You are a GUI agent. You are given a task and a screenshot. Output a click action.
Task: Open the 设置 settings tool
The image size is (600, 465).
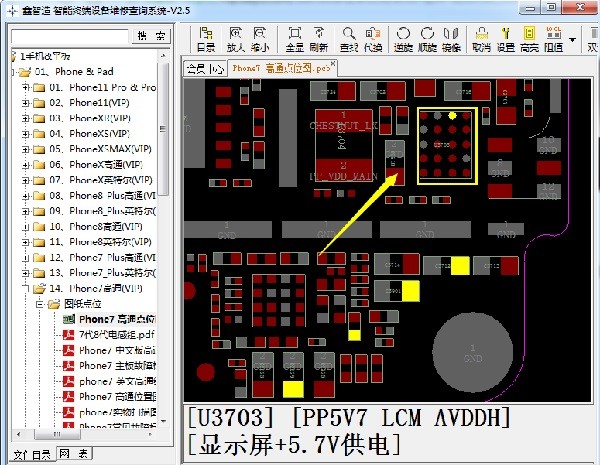point(505,39)
